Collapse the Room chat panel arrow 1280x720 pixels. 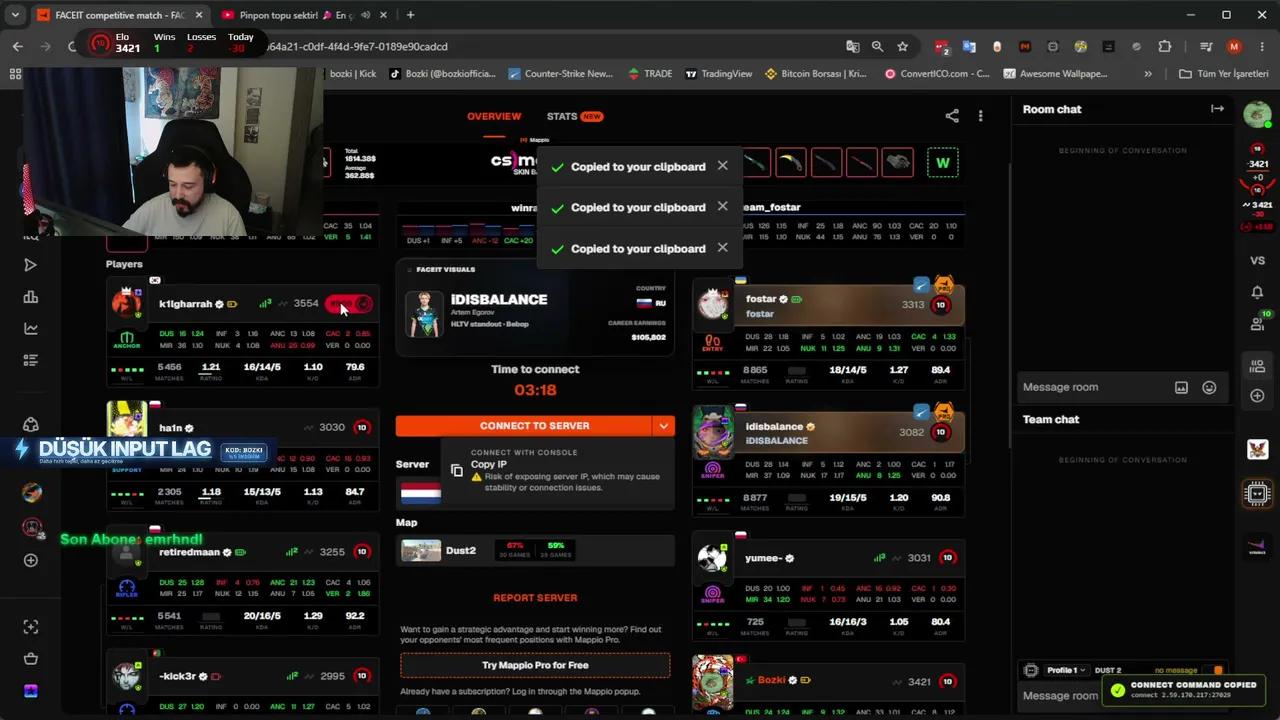point(1217,109)
